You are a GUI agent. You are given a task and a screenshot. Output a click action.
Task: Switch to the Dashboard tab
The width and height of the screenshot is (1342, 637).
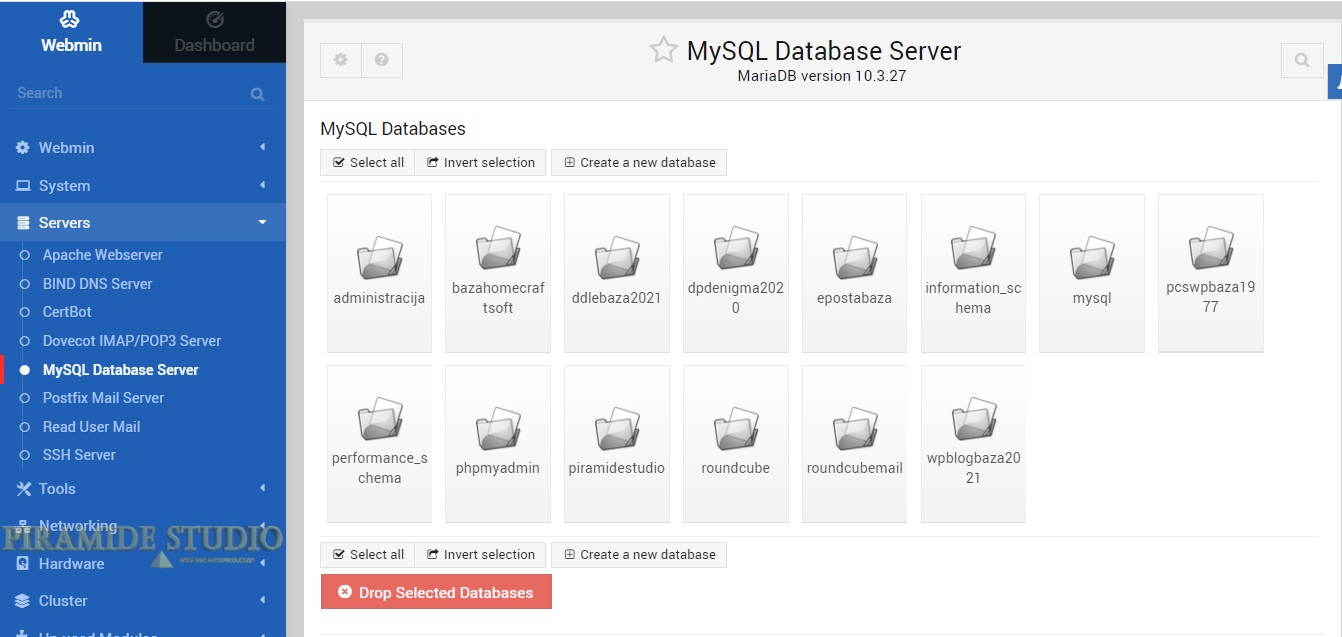(x=214, y=32)
